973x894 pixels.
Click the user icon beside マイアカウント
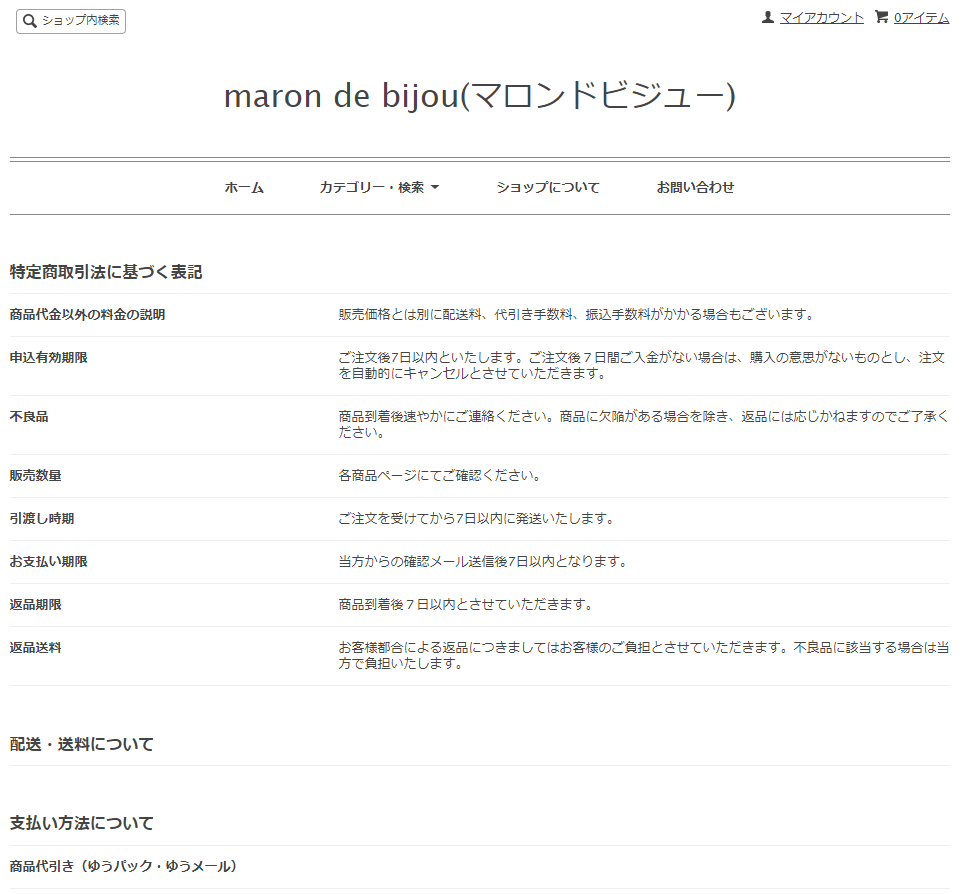pyautogui.click(x=768, y=17)
